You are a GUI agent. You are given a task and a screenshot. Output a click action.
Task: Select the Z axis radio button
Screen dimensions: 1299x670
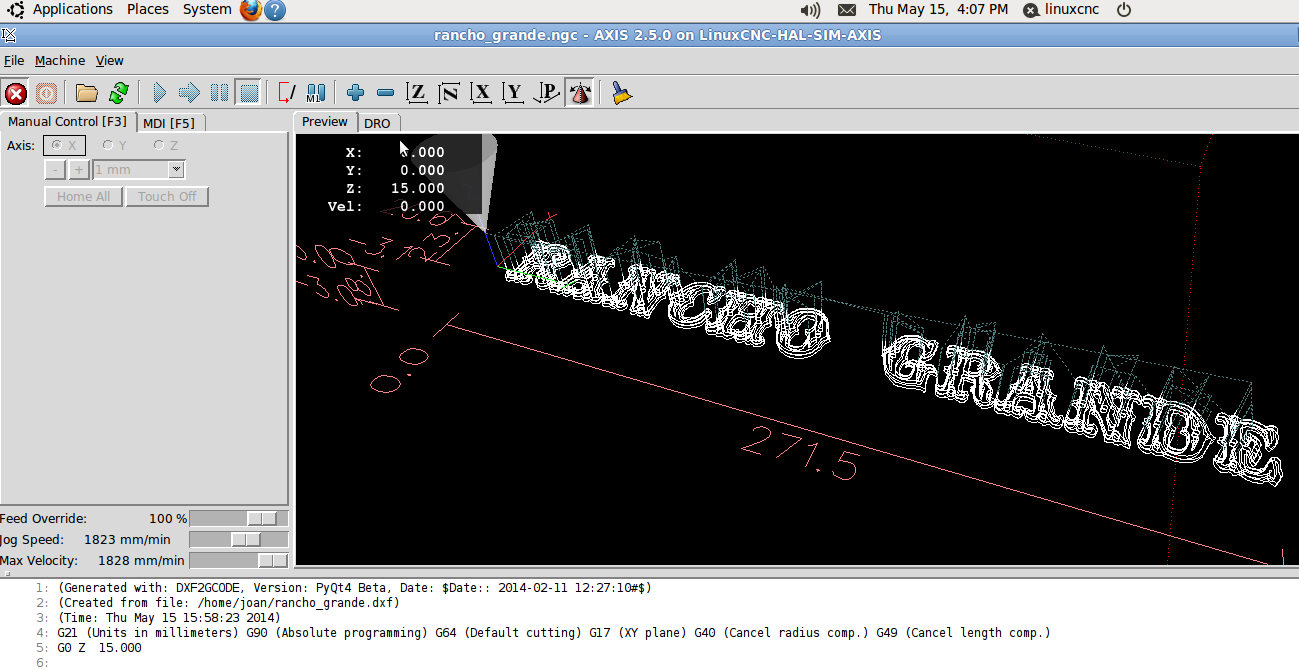point(159,146)
